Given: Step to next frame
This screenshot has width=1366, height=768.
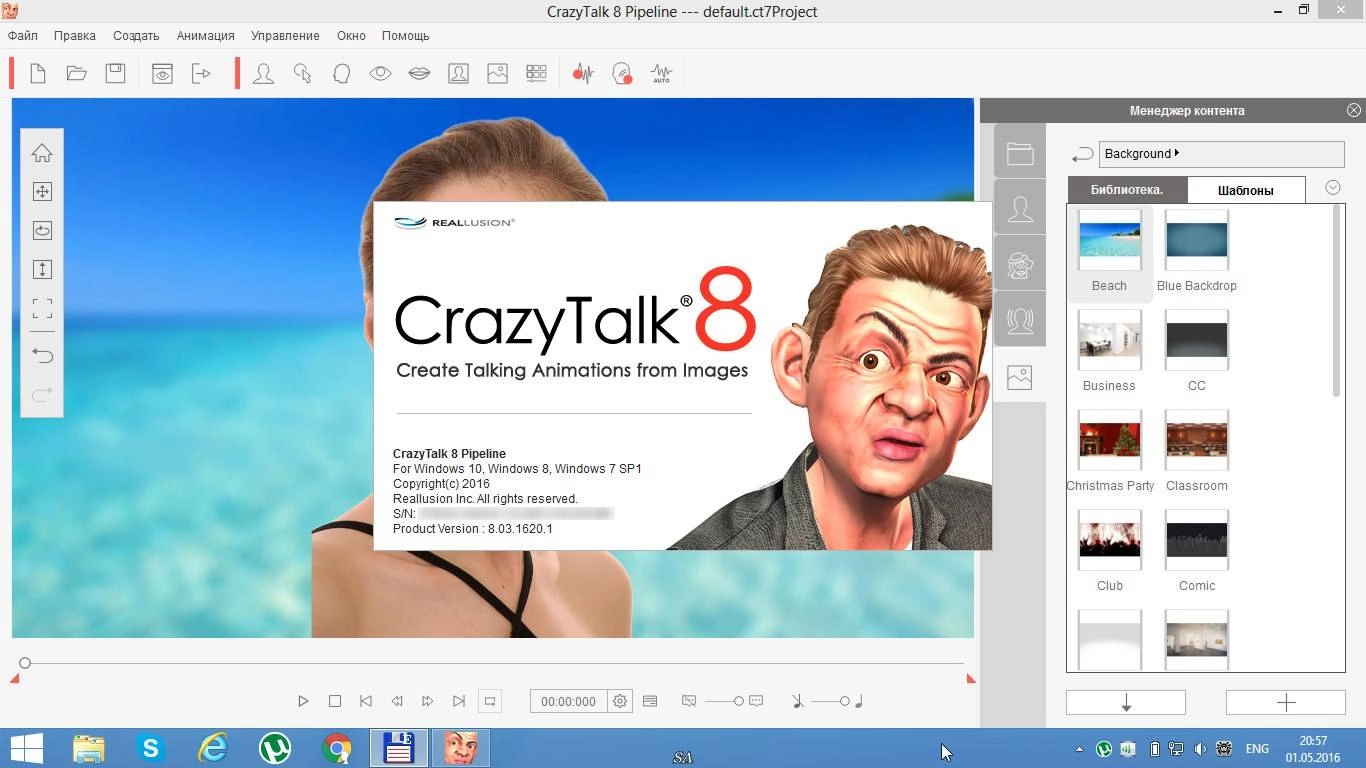Looking at the screenshot, I should click(x=428, y=701).
